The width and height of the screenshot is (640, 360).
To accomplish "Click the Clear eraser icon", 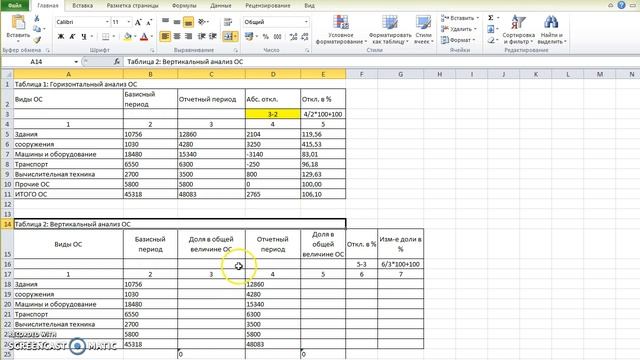I will pos(491,40).
